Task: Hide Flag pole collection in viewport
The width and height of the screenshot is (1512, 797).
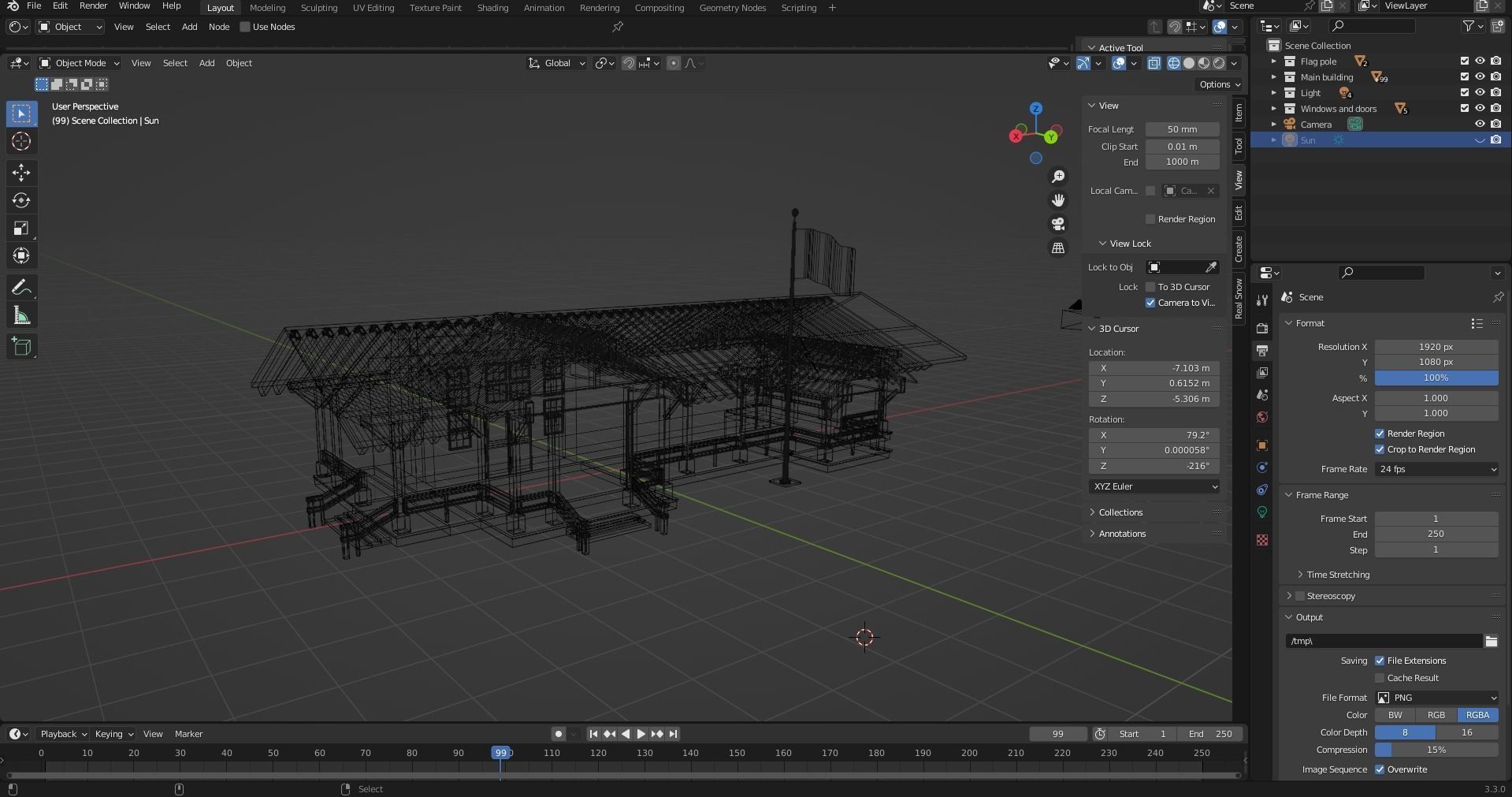Action: [x=1480, y=61]
